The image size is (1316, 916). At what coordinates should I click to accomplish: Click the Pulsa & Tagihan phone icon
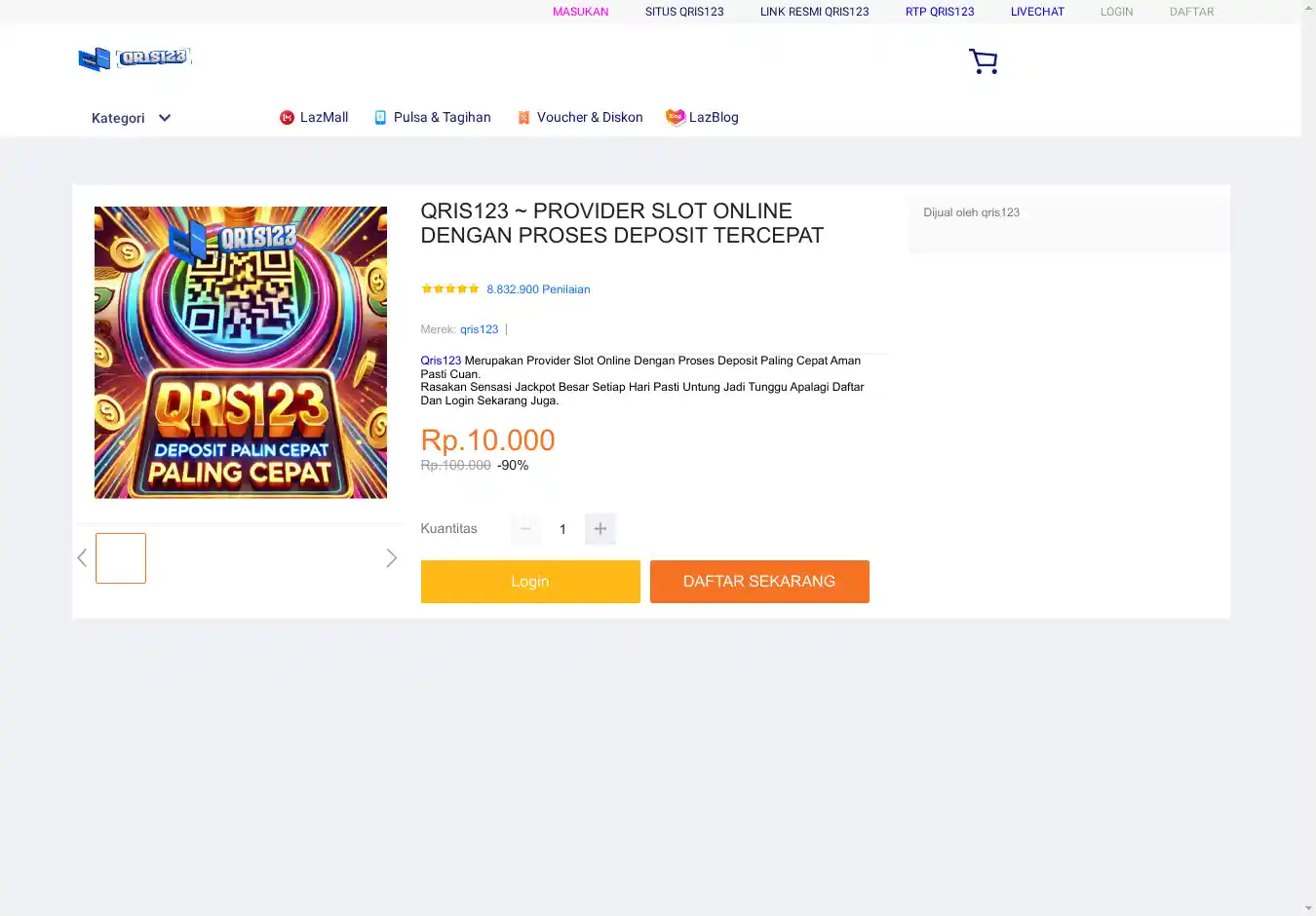[381, 118]
